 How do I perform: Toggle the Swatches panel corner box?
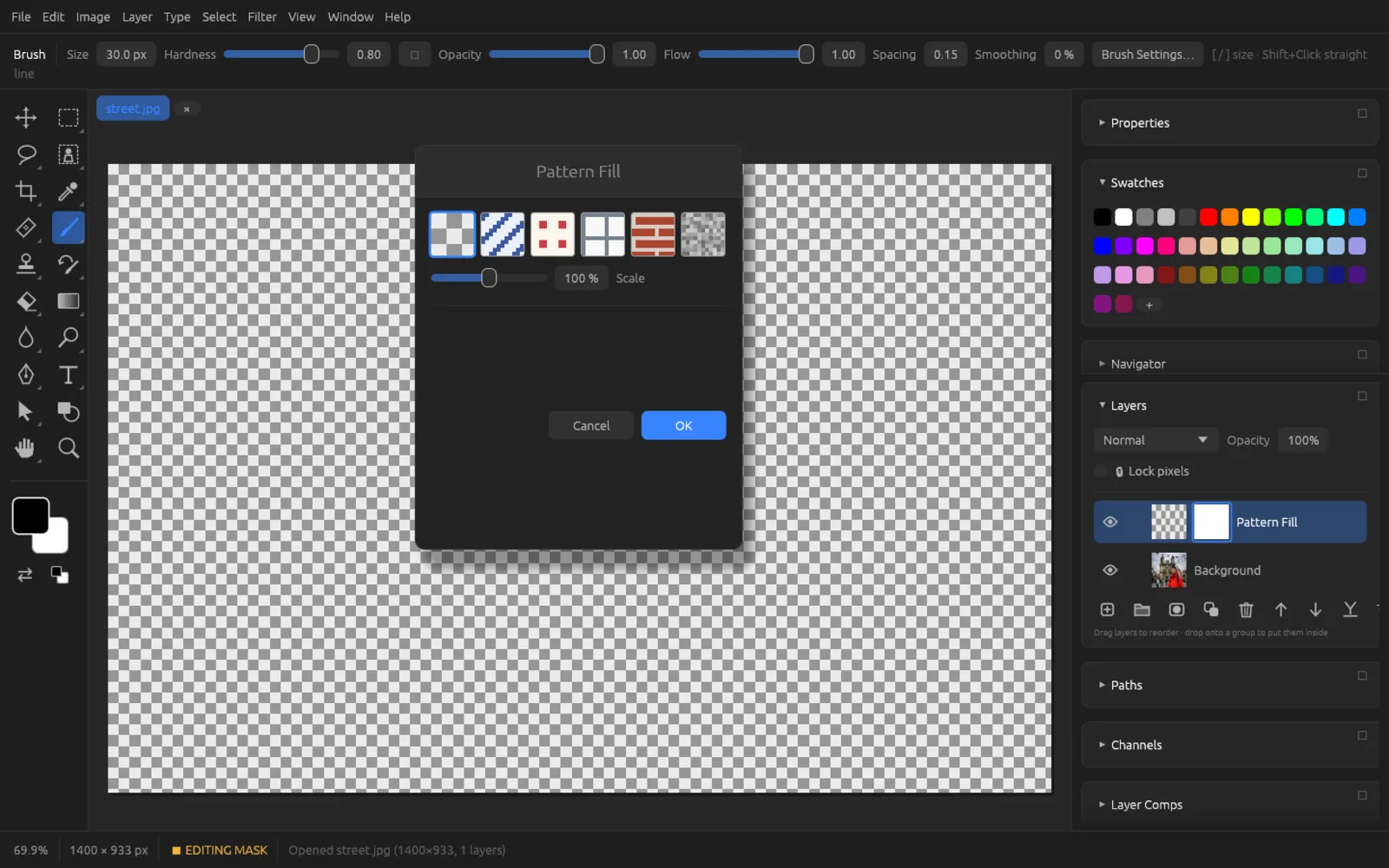click(1362, 174)
